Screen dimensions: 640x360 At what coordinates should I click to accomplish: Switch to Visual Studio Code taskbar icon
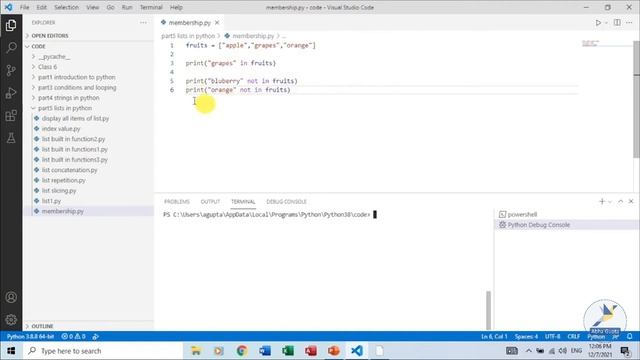tap(356, 351)
